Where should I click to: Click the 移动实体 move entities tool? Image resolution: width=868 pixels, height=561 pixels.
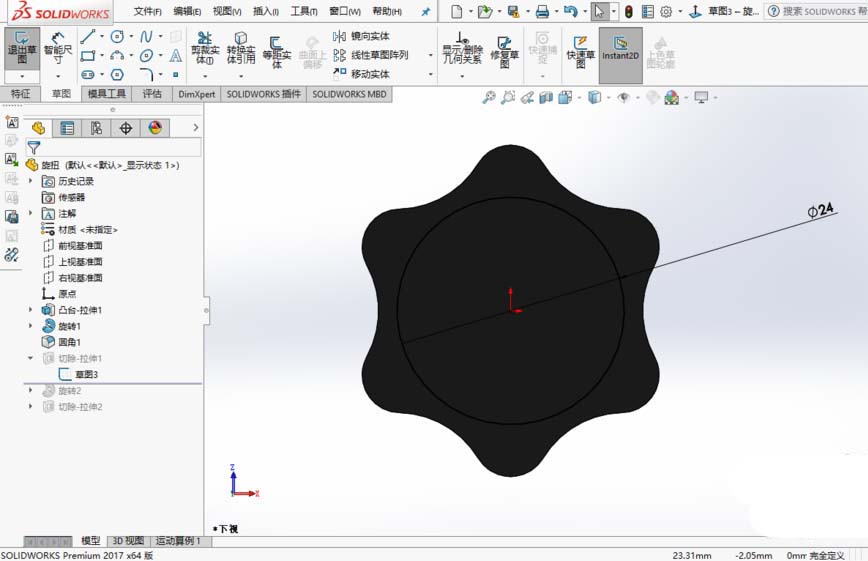pyautogui.click(x=361, y=74)
